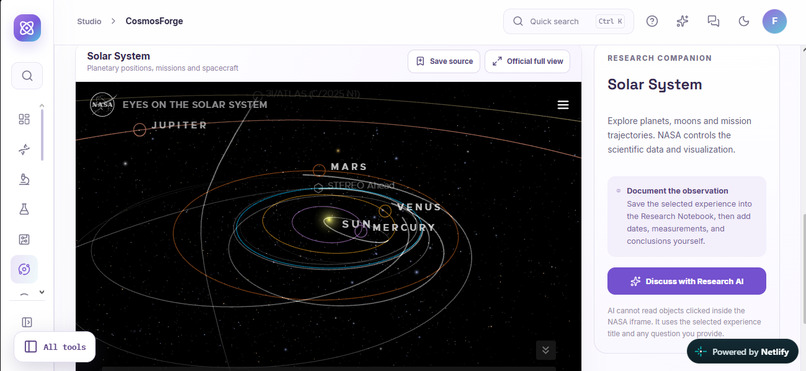Select the sparkle-slash tool in sidebar
Viewport: 806px width, 371px height.
pyautogui.click(x=24, y=150)
